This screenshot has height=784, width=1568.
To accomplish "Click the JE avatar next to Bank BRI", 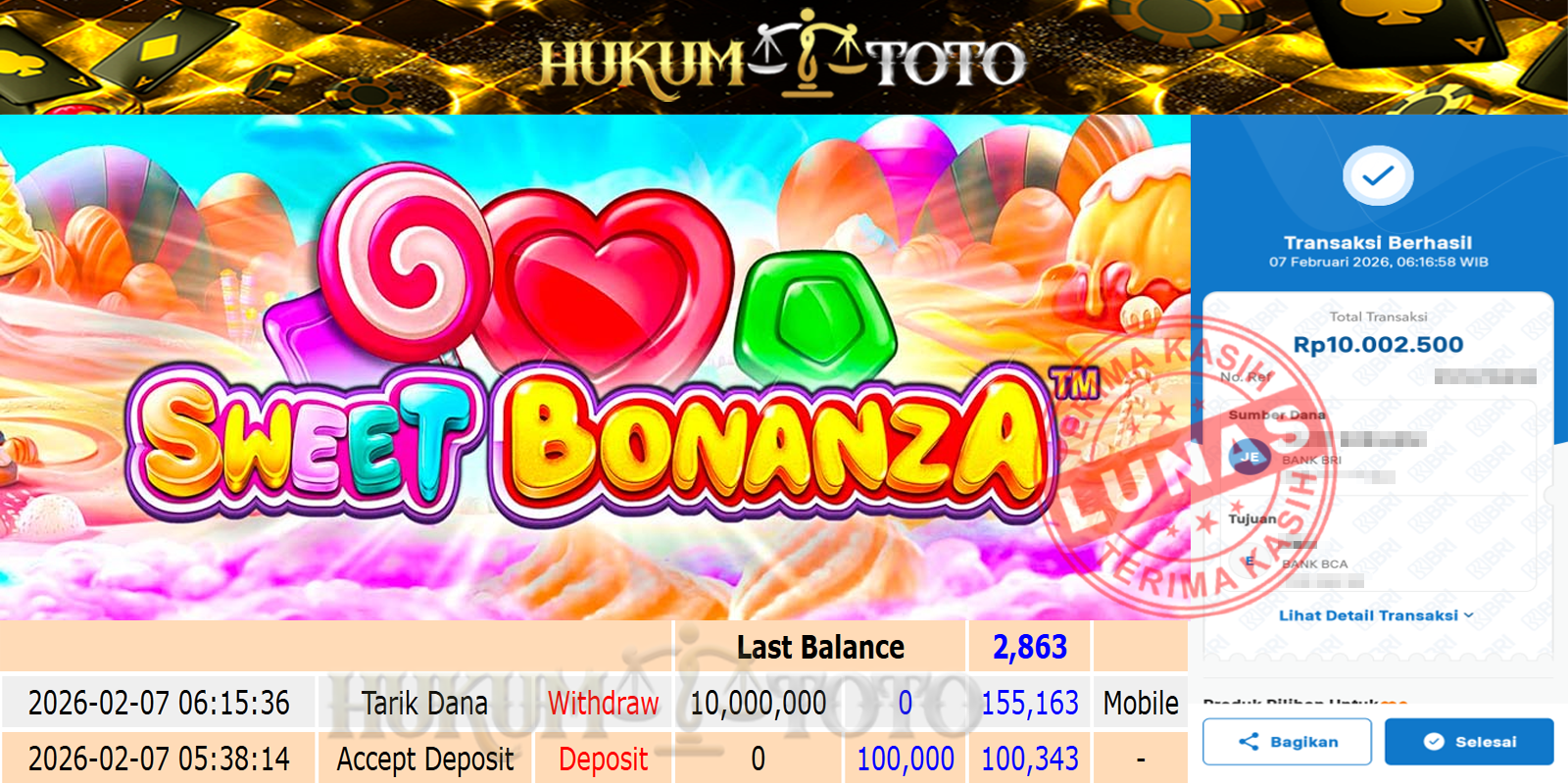I will [x=1249, y=457].
